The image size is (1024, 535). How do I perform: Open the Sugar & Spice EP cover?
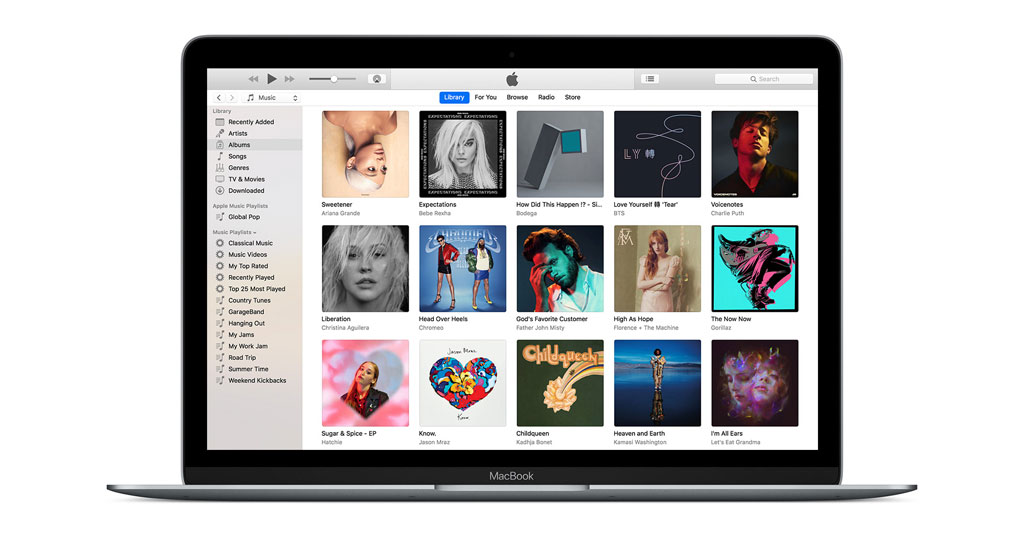[365, 383]
